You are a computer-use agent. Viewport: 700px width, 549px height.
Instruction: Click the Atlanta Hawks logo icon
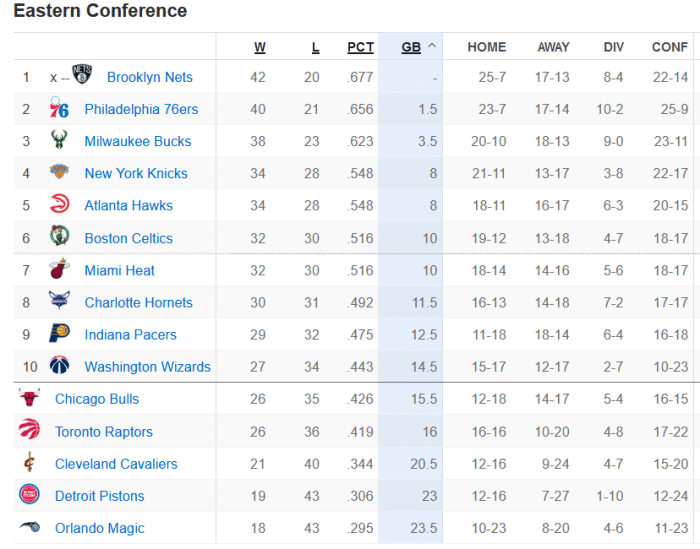pyautogui.click(x=60, y=205)
